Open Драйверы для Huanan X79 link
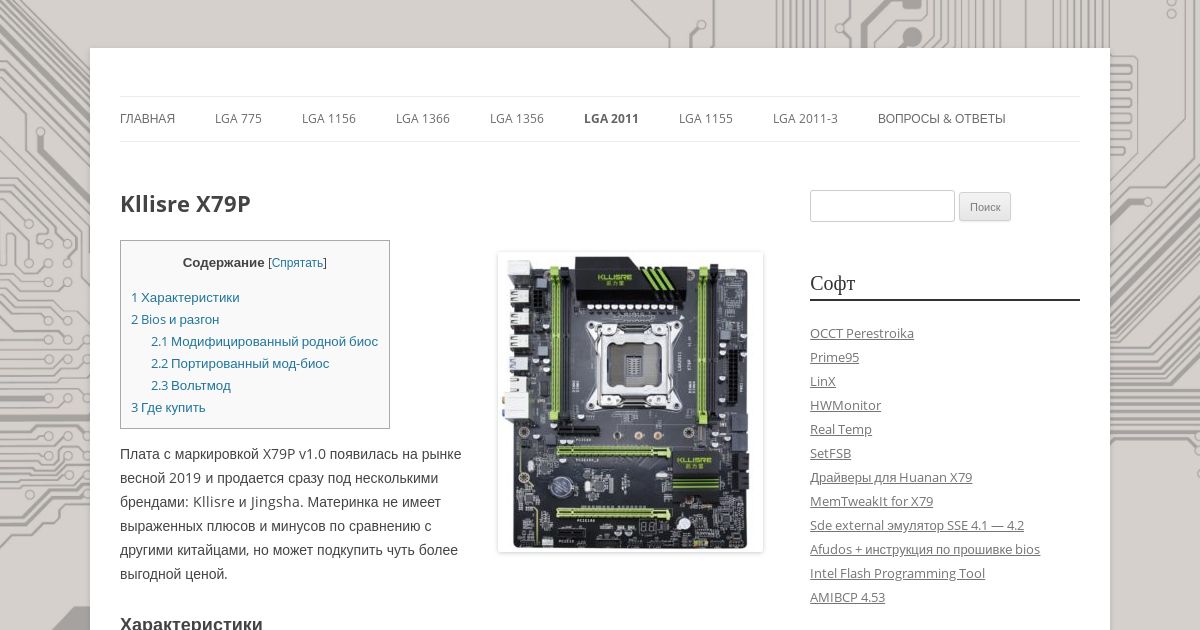The image size is (1200, 630). click(891, 477)
